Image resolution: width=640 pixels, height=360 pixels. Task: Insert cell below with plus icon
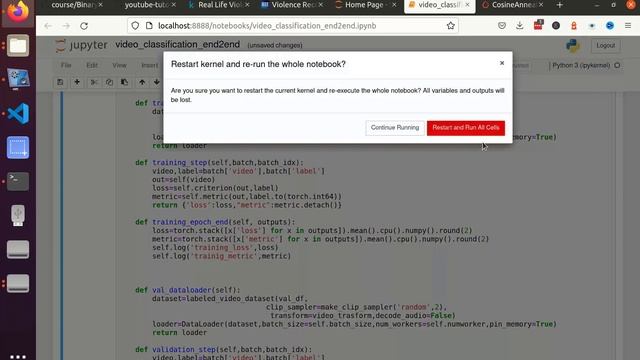coord(77,82)
